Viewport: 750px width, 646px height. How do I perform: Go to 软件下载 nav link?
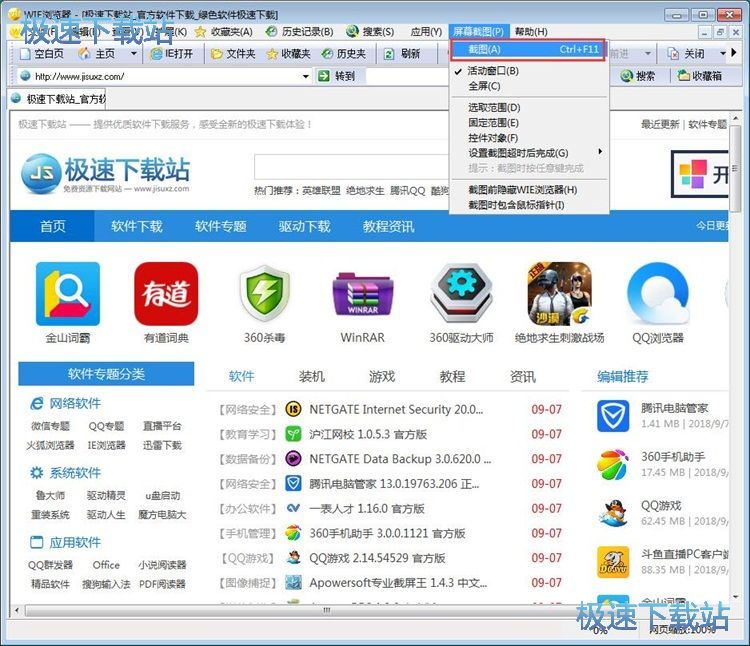(x=137, y=226)
